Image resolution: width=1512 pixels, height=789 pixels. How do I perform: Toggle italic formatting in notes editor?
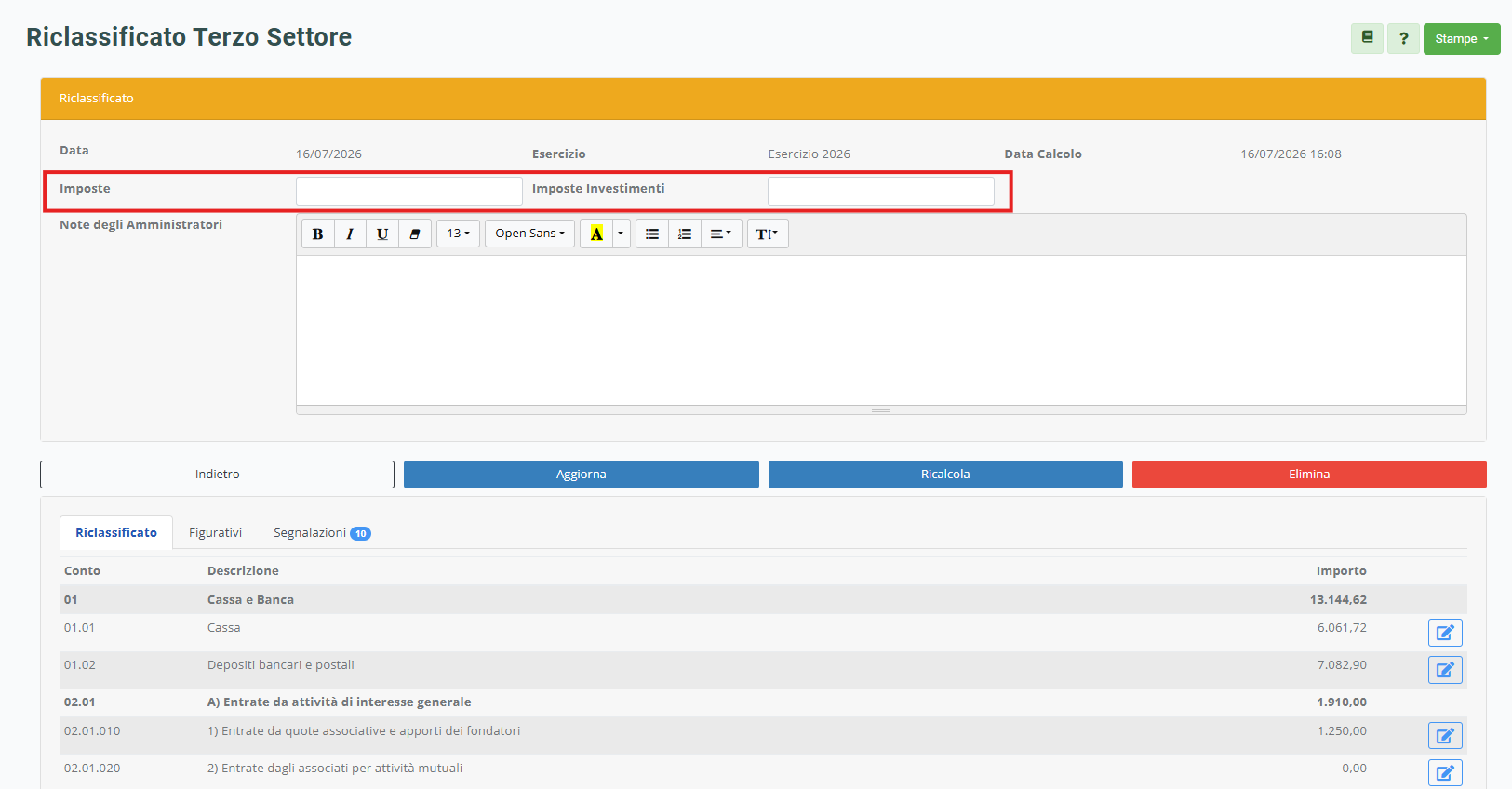(x=350, y=234)
